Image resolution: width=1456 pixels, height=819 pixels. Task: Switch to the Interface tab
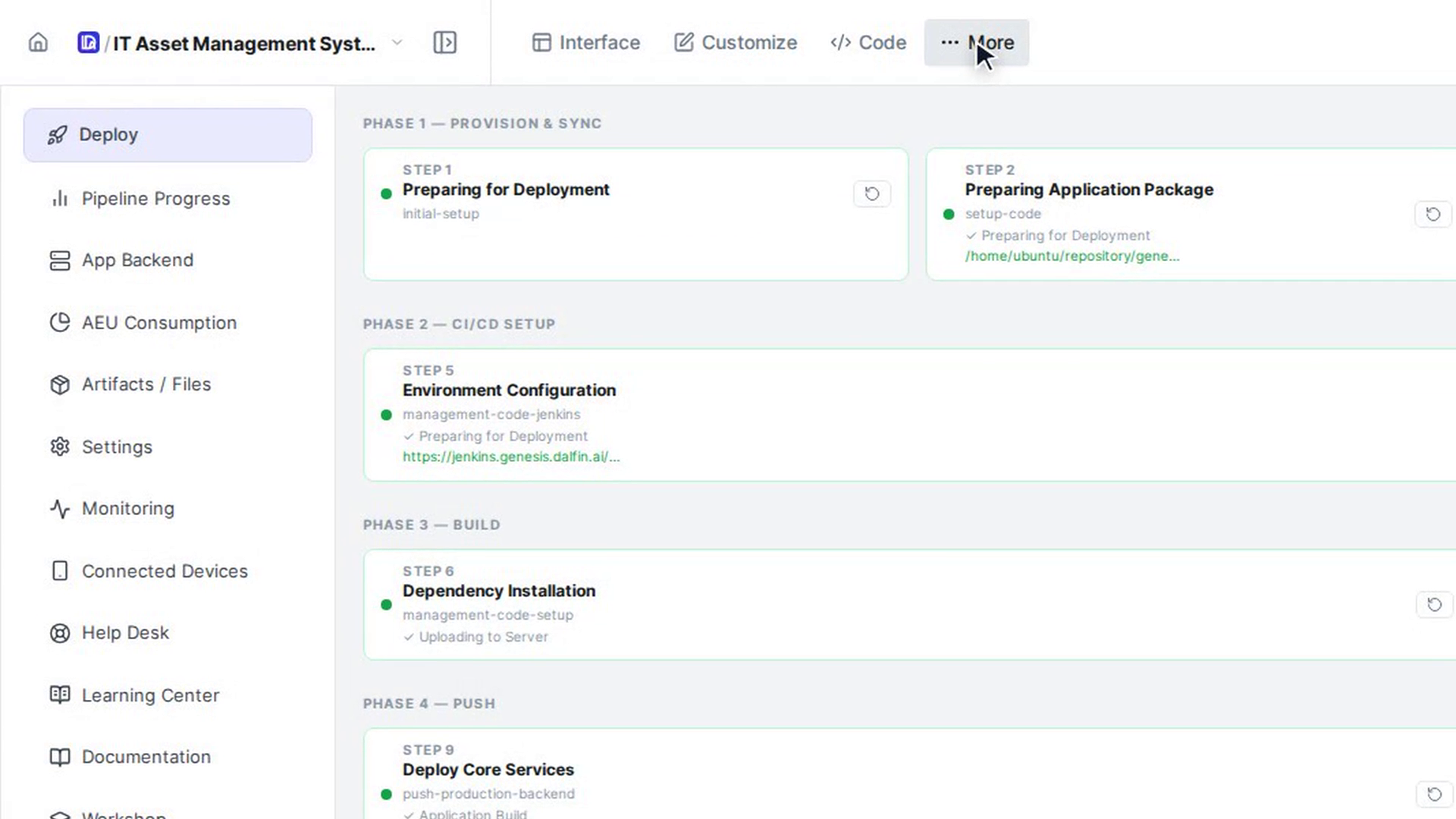point(586,42)
